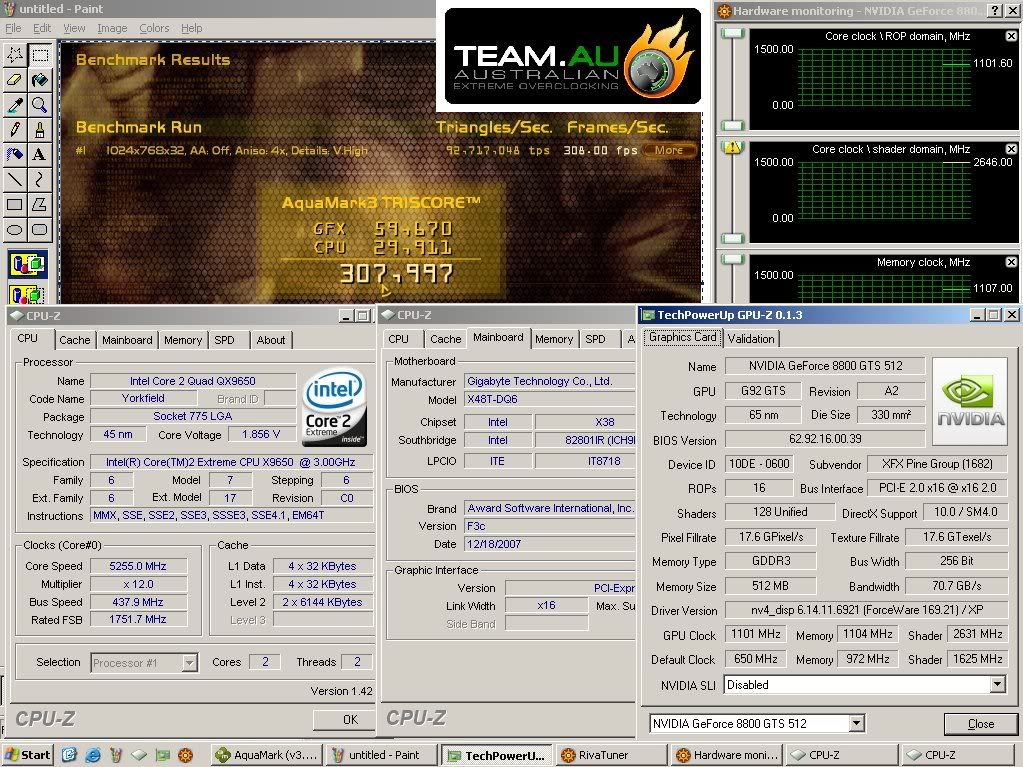The height and width of the screenshot is (767, 1023).
Task: Click the Start button
Action: tap(27, 755)
